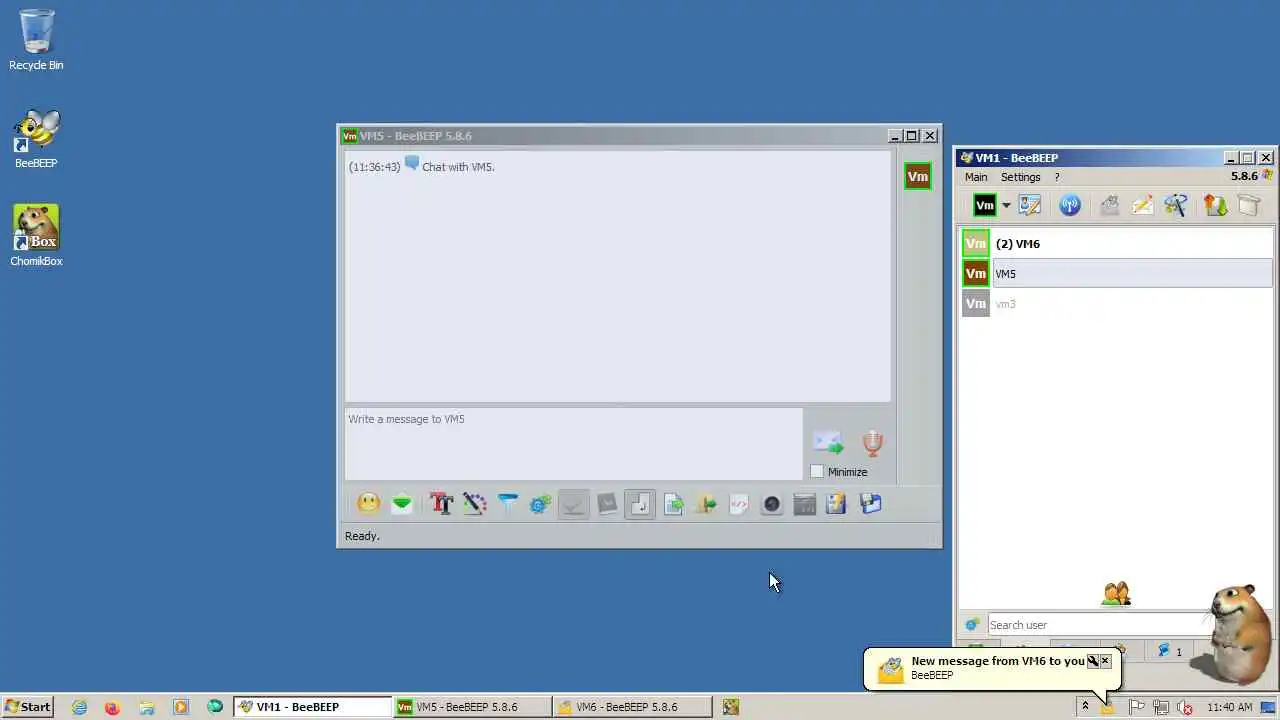
Task: Send a folder via folder arrow icon
Action: pos(706,504)
